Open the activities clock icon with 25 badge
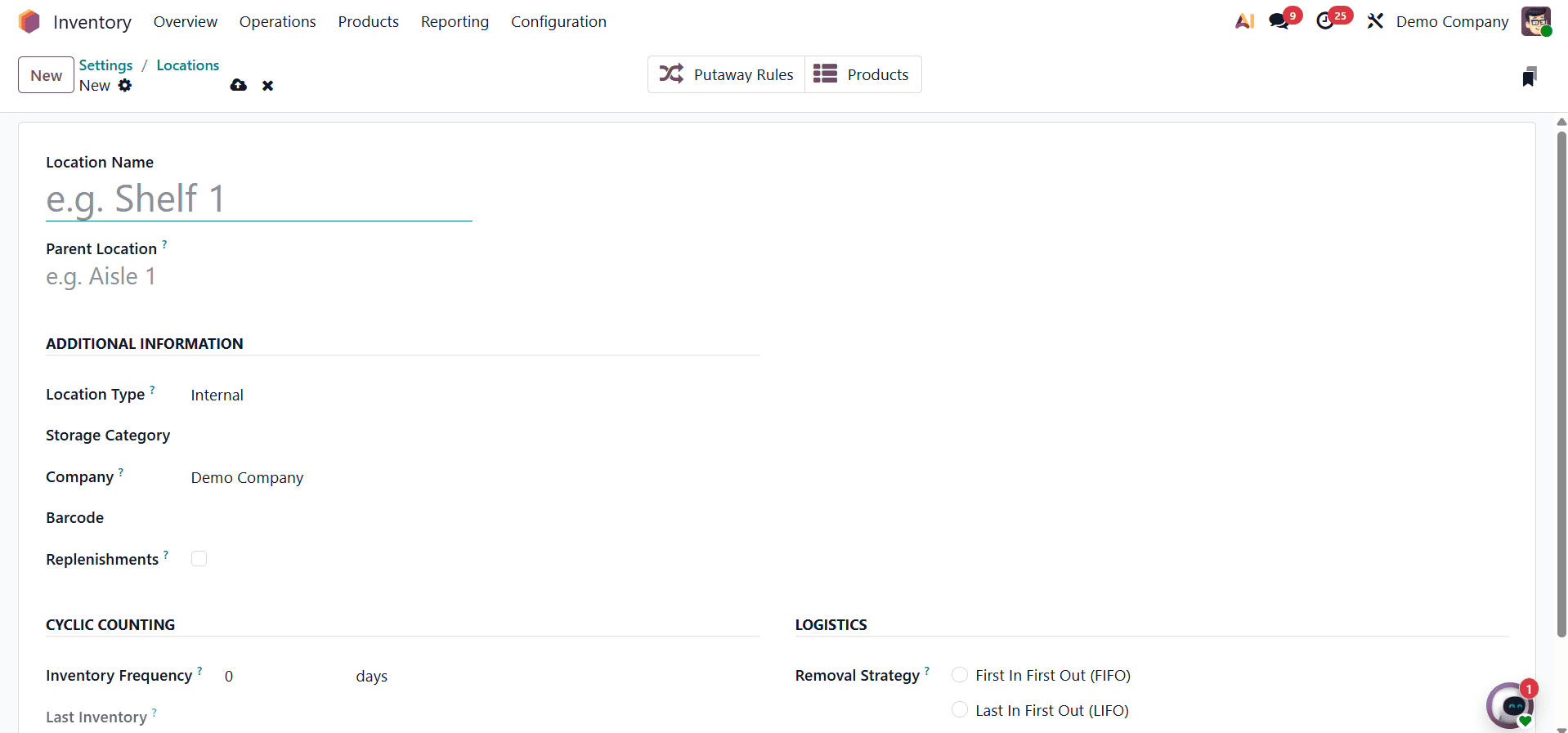Viewport: 1568px width, 733px height. (x=1325, y=21)
